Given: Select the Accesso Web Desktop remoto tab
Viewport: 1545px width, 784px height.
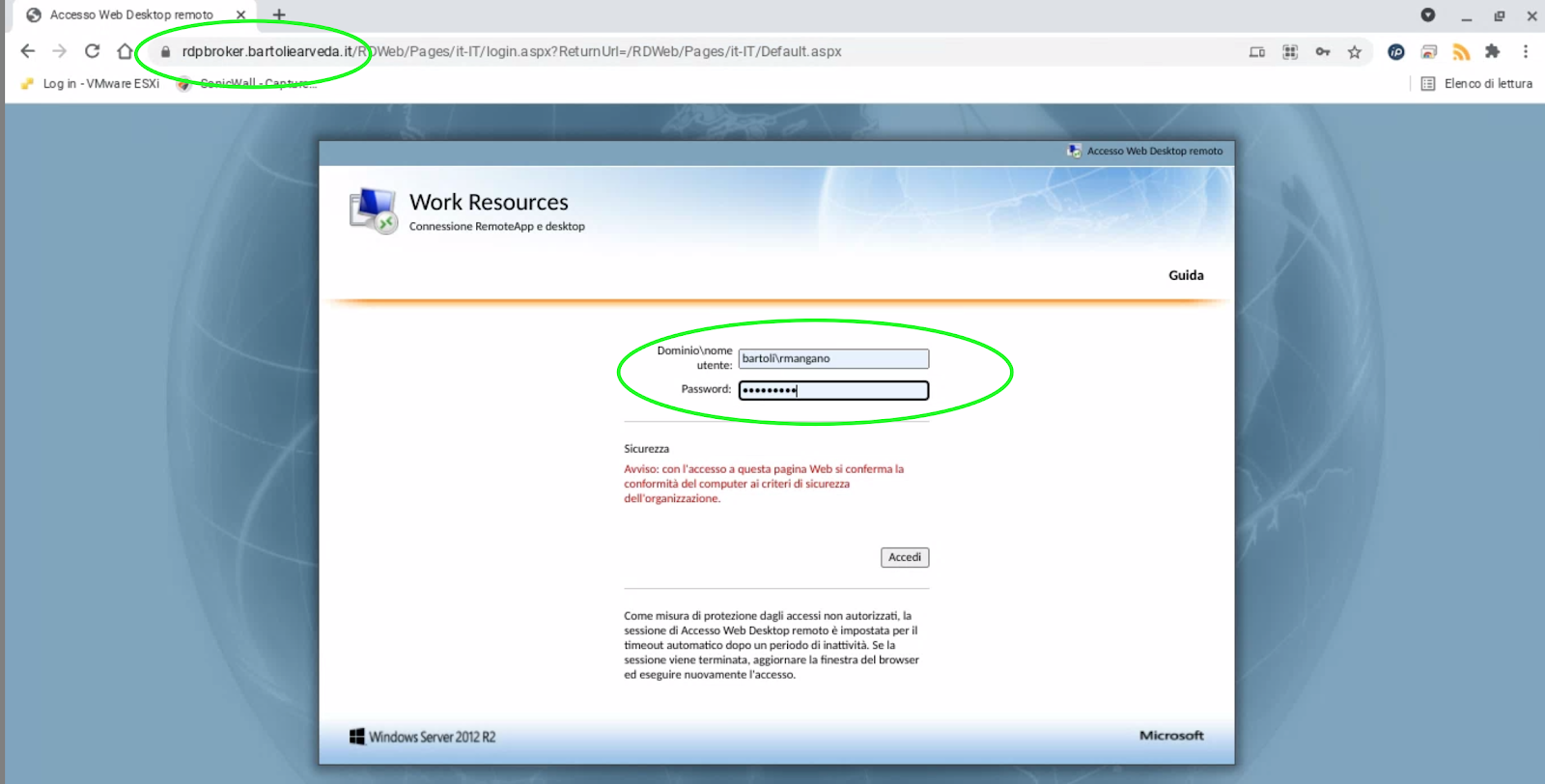Looking at the screenshot, I should tap(131, 14).
